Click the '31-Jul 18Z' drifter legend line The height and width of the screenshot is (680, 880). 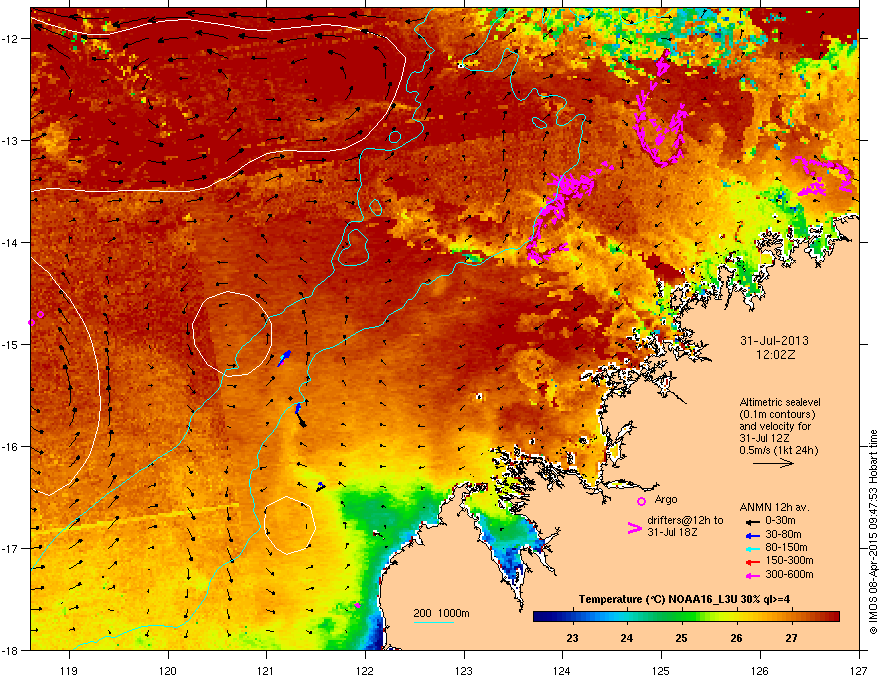[x=672, y=532]
